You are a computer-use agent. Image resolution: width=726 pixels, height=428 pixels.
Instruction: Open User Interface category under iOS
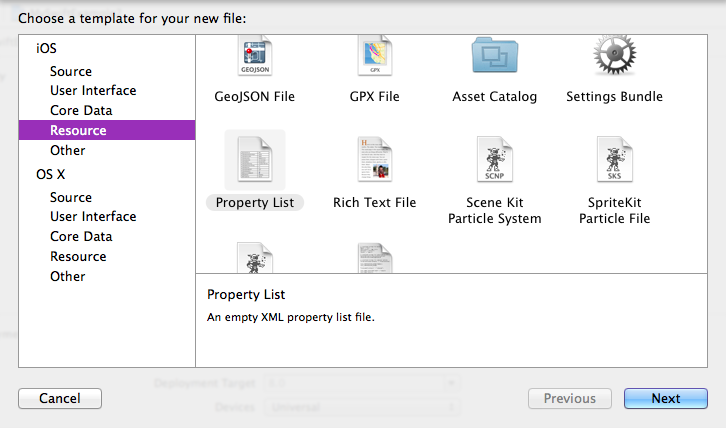click(93, 90)
